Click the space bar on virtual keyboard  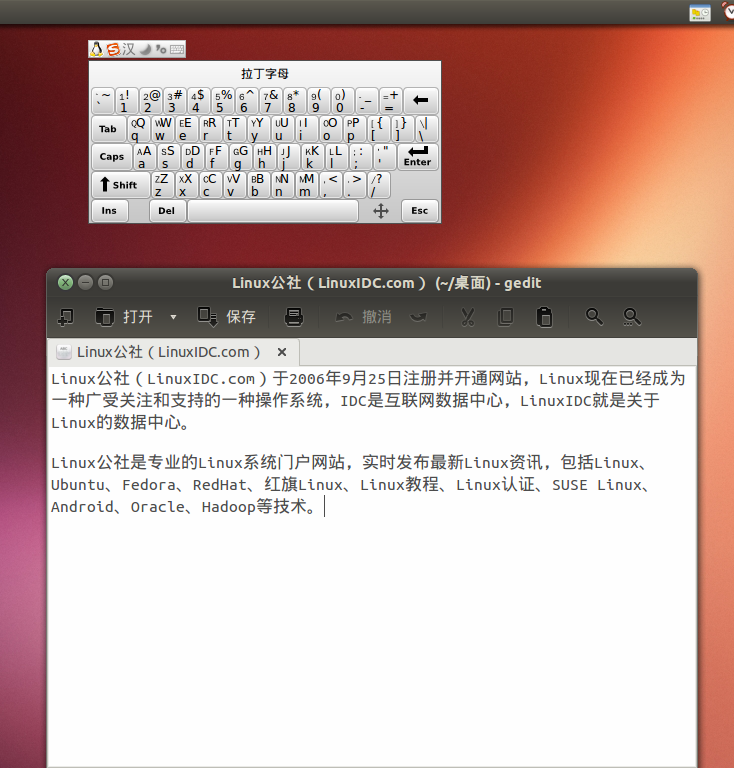(273, 211)
